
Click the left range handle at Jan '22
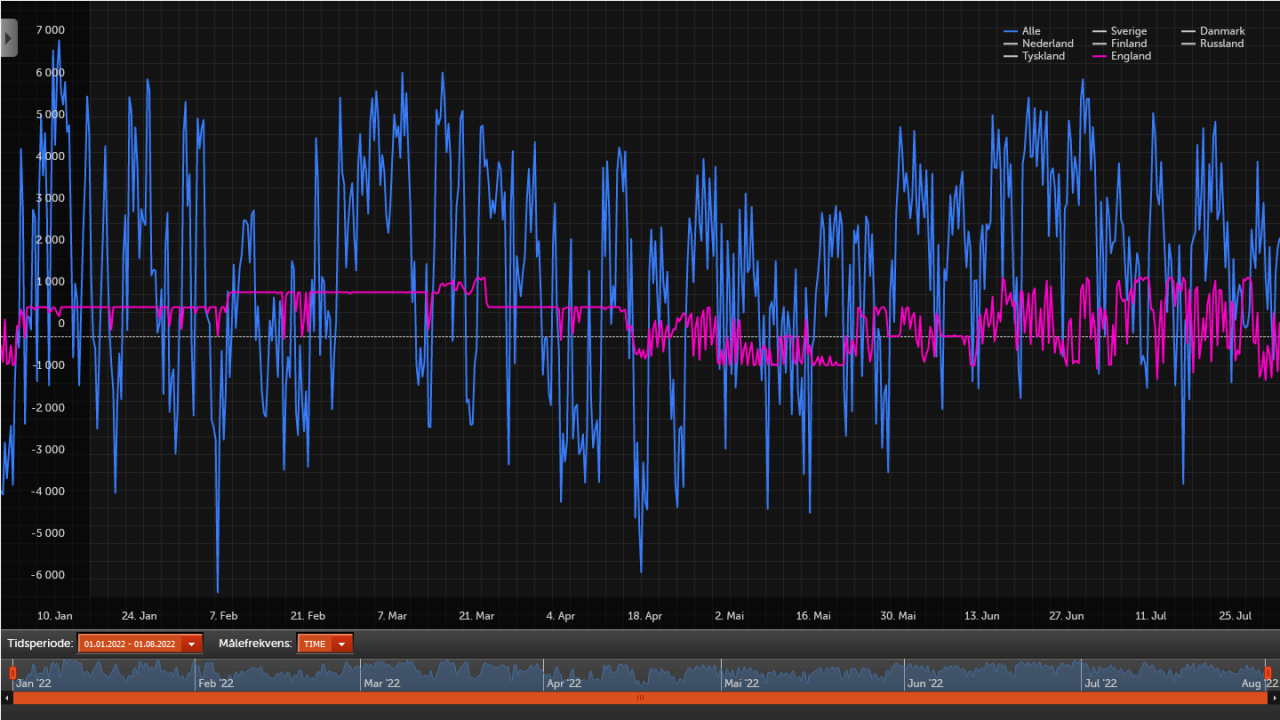tap(13, 673)
